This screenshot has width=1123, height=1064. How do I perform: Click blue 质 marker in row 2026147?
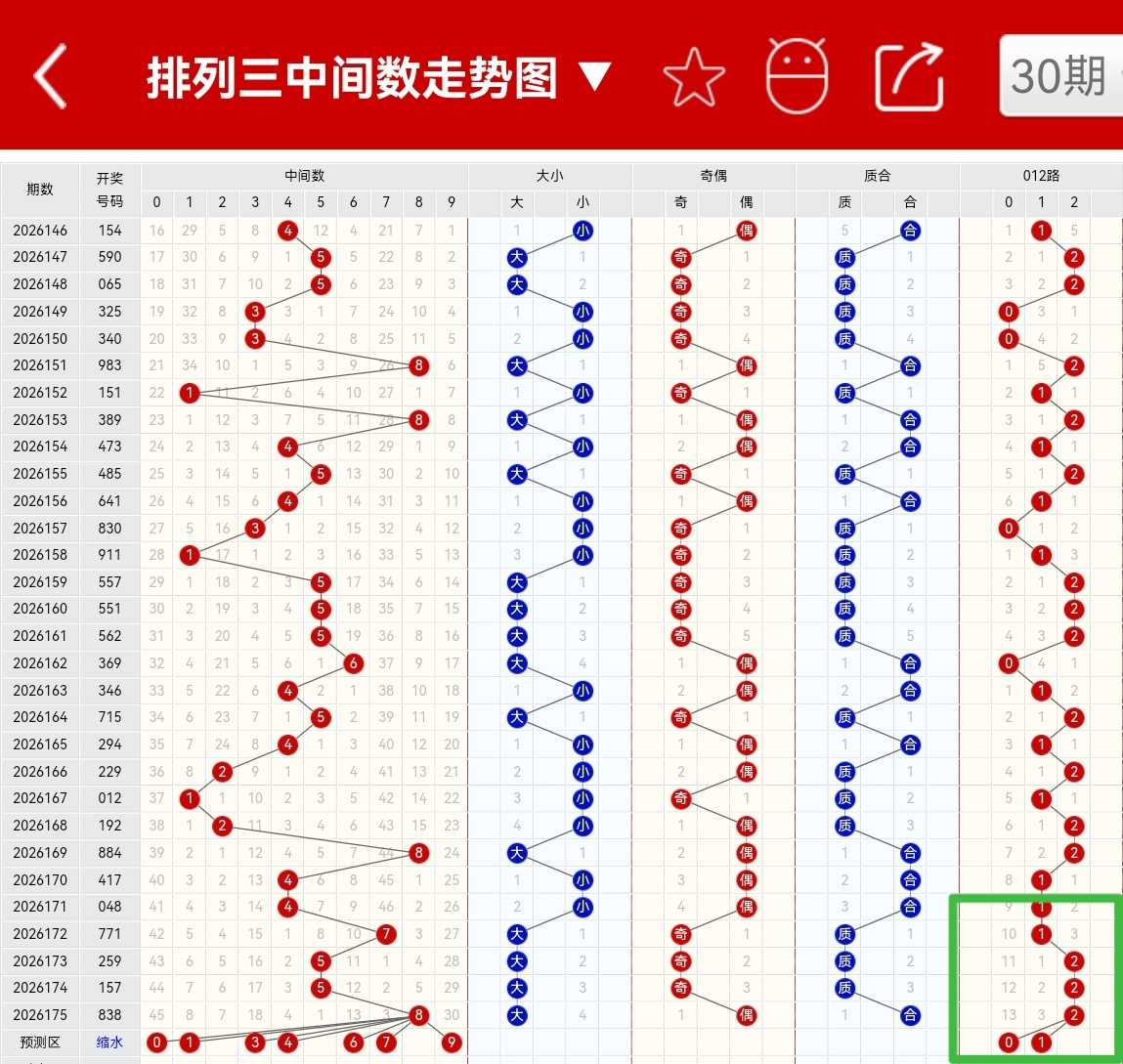[x=845, y=258]
